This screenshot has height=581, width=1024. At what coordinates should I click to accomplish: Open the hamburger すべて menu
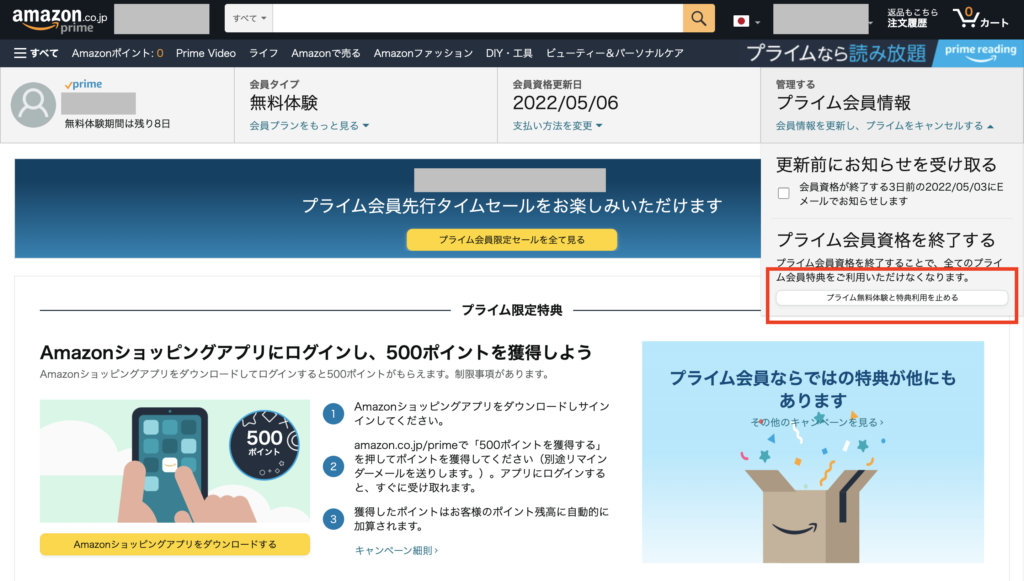pos(36,53)
